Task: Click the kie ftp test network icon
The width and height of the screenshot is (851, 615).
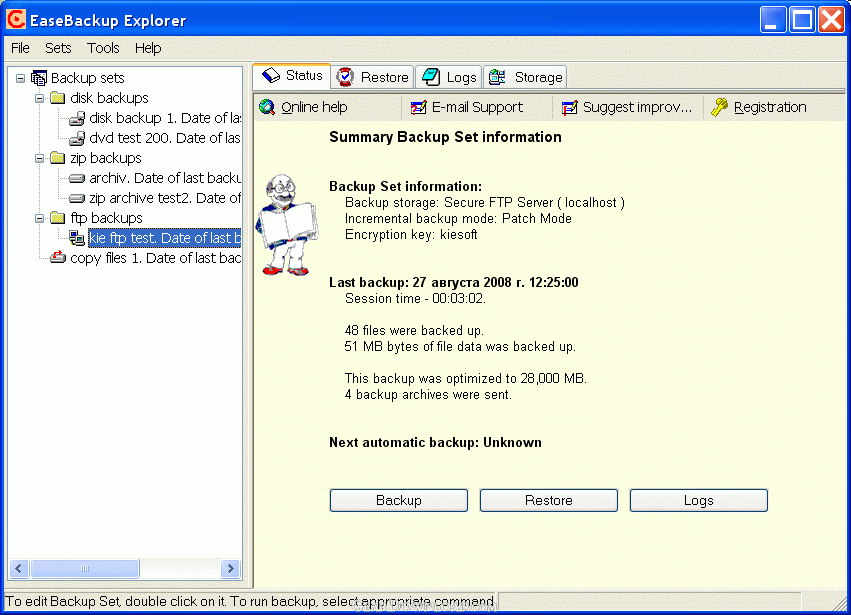Action: coord(77,238)
